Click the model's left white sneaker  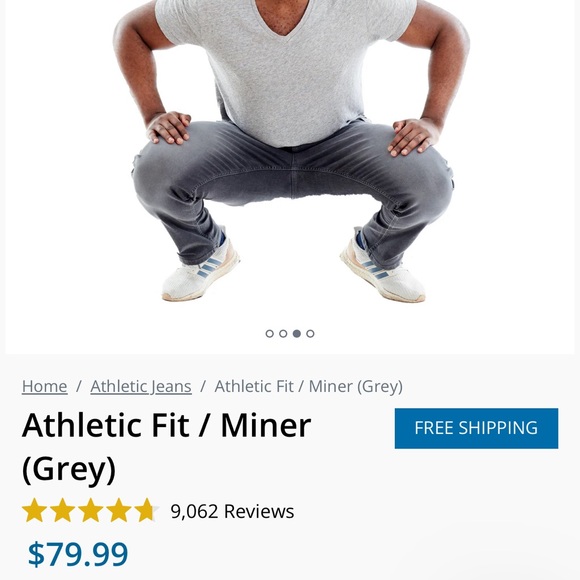[x=383, y=270]
